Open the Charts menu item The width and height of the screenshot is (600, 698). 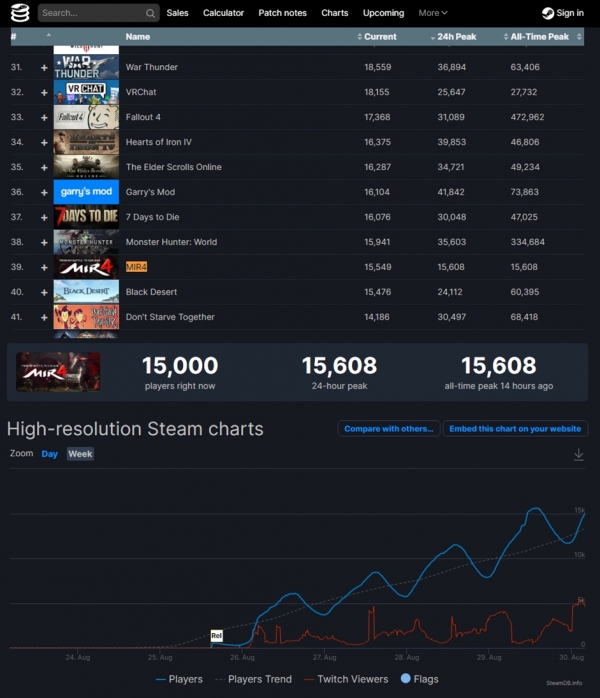click(x=335, y=13)
